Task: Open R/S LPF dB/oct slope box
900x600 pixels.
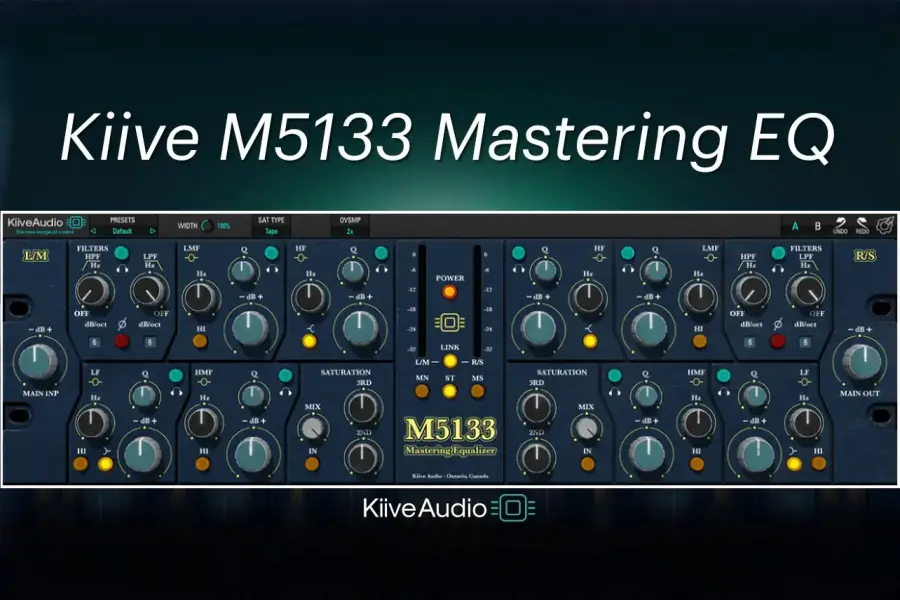Action: coord(805,342)
